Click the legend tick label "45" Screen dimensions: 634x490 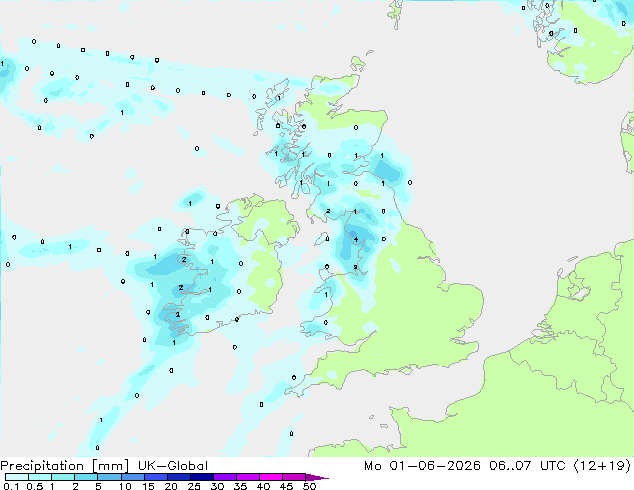286,486
